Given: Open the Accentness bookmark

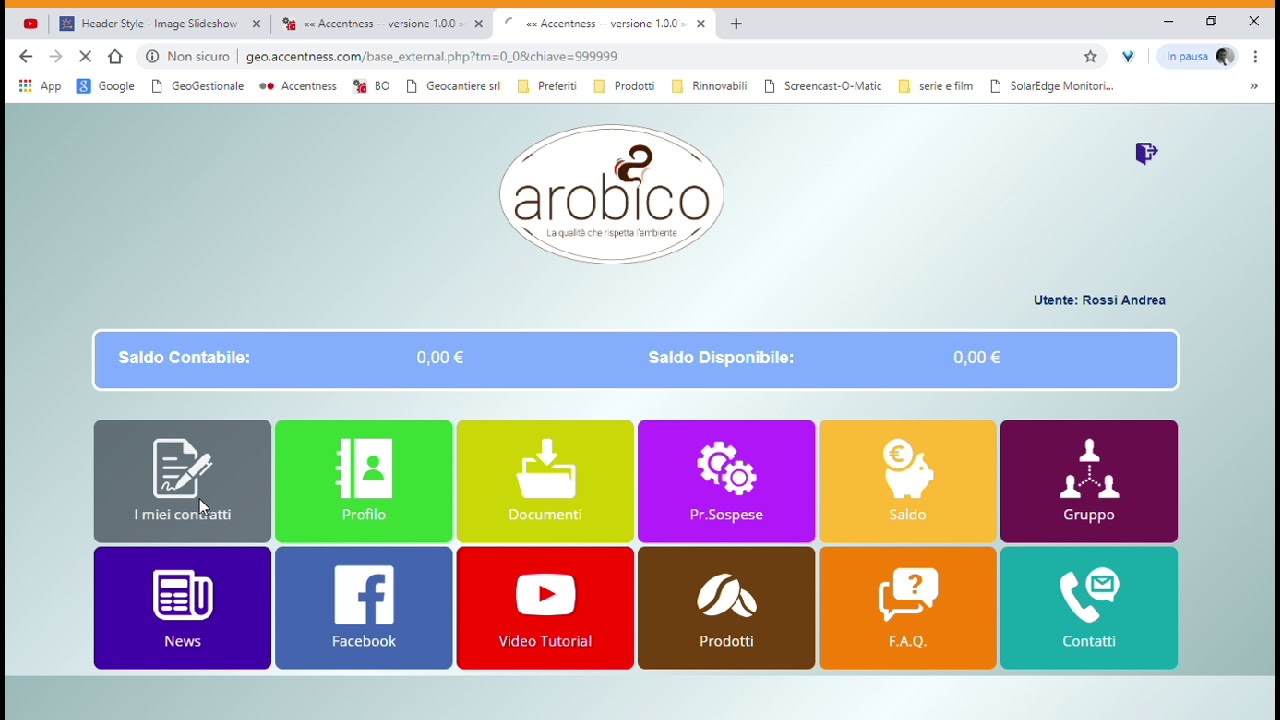Looking at the screenshot, I should (x=298, y=86).
